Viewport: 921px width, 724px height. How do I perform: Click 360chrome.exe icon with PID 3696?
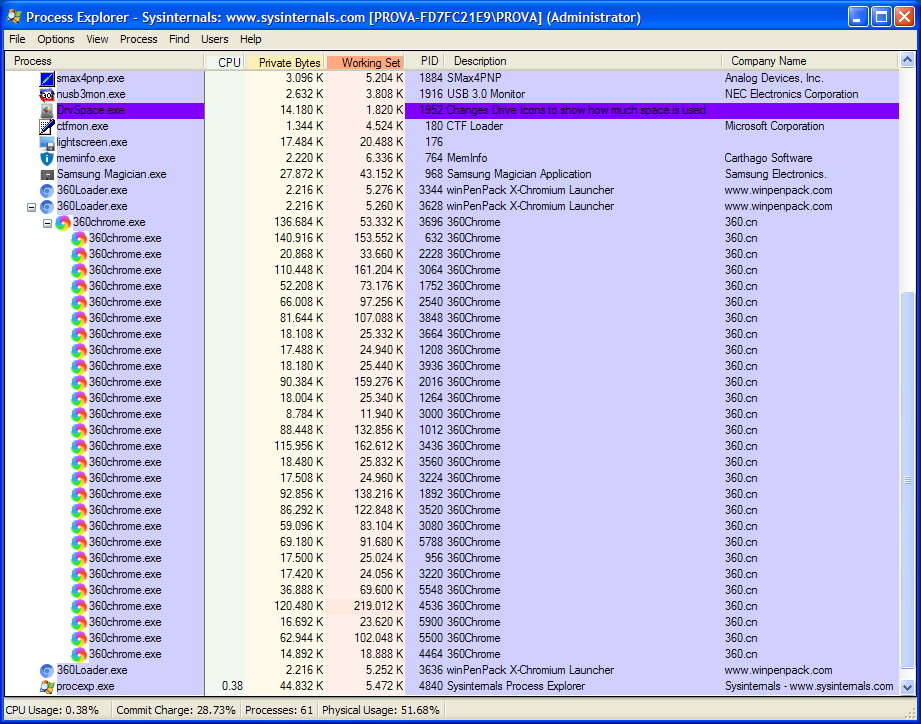[x=63, y=223]
